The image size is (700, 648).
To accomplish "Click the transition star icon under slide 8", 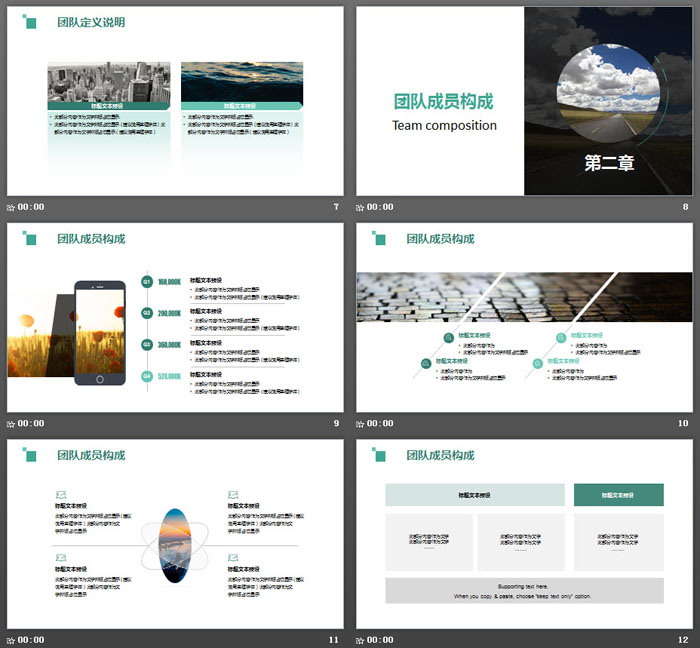I will tap(360, 207).
